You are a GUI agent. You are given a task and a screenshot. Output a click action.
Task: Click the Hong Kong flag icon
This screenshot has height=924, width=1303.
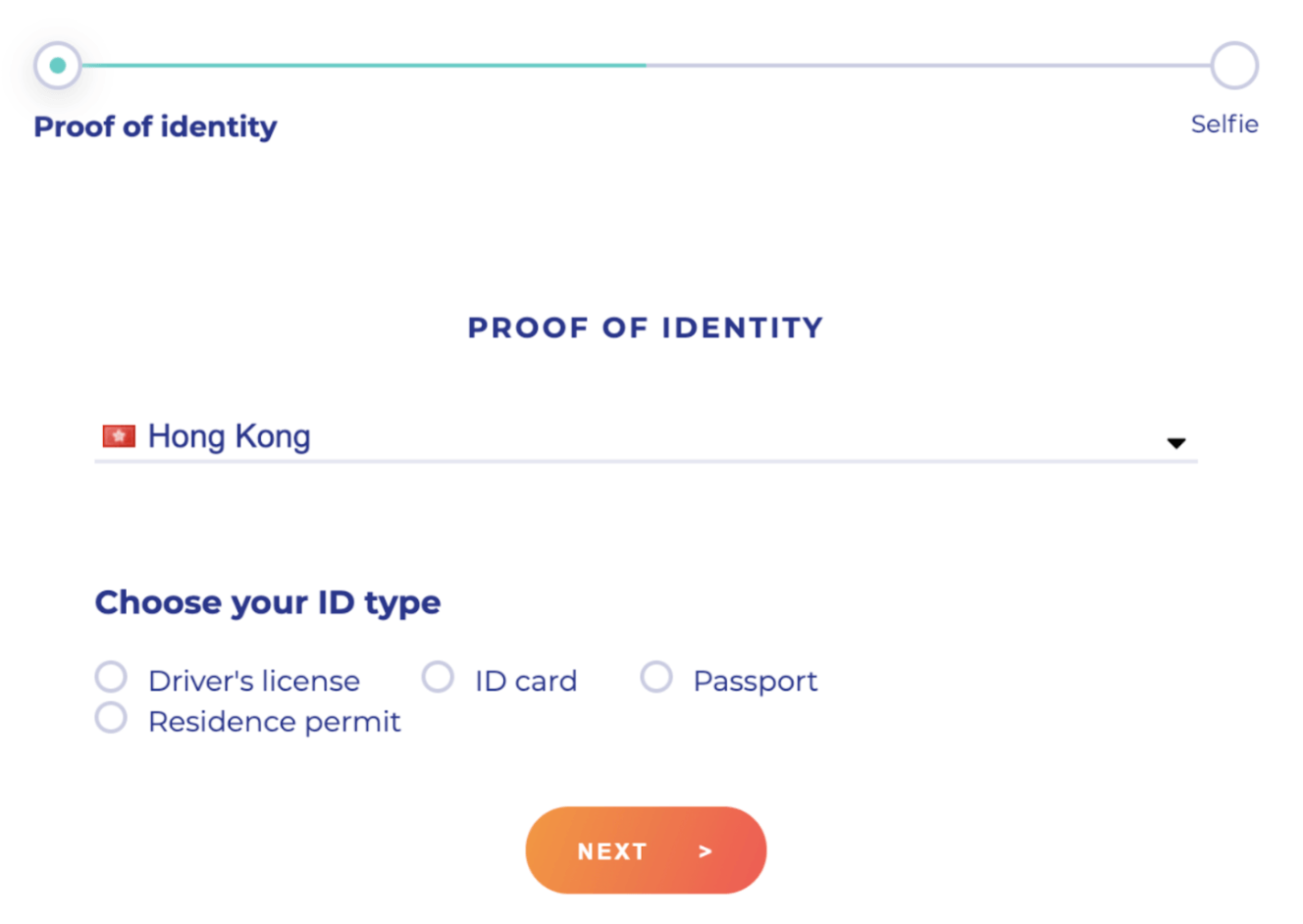(x=119, y=436)
